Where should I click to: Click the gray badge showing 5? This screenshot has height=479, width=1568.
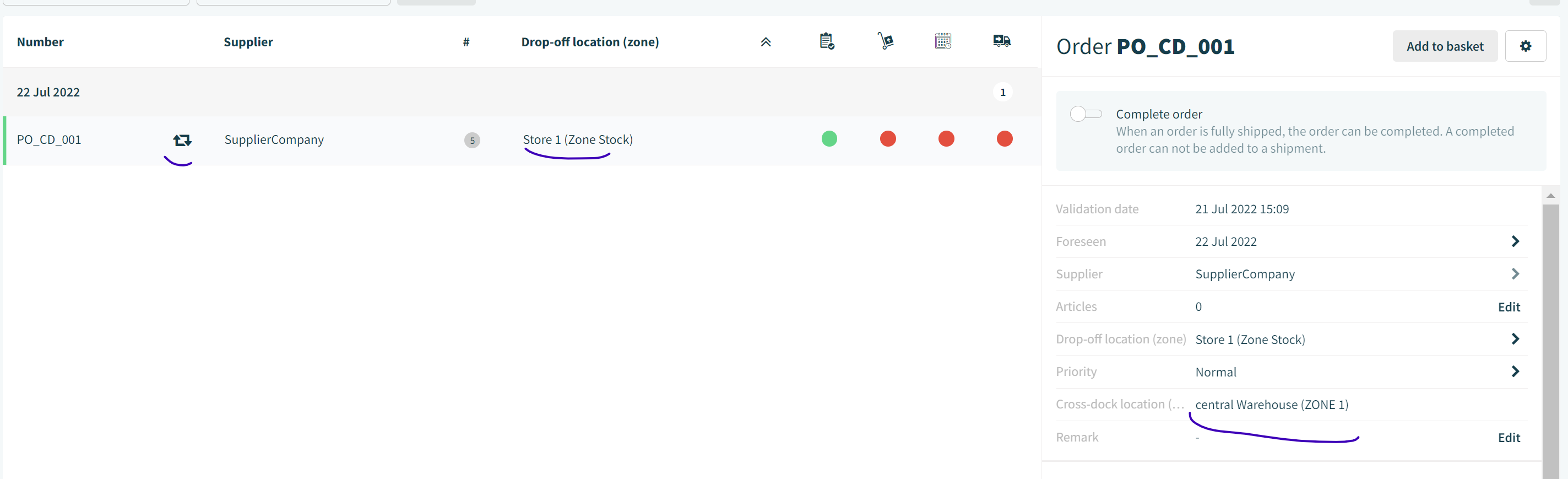(x=472, y=140)
